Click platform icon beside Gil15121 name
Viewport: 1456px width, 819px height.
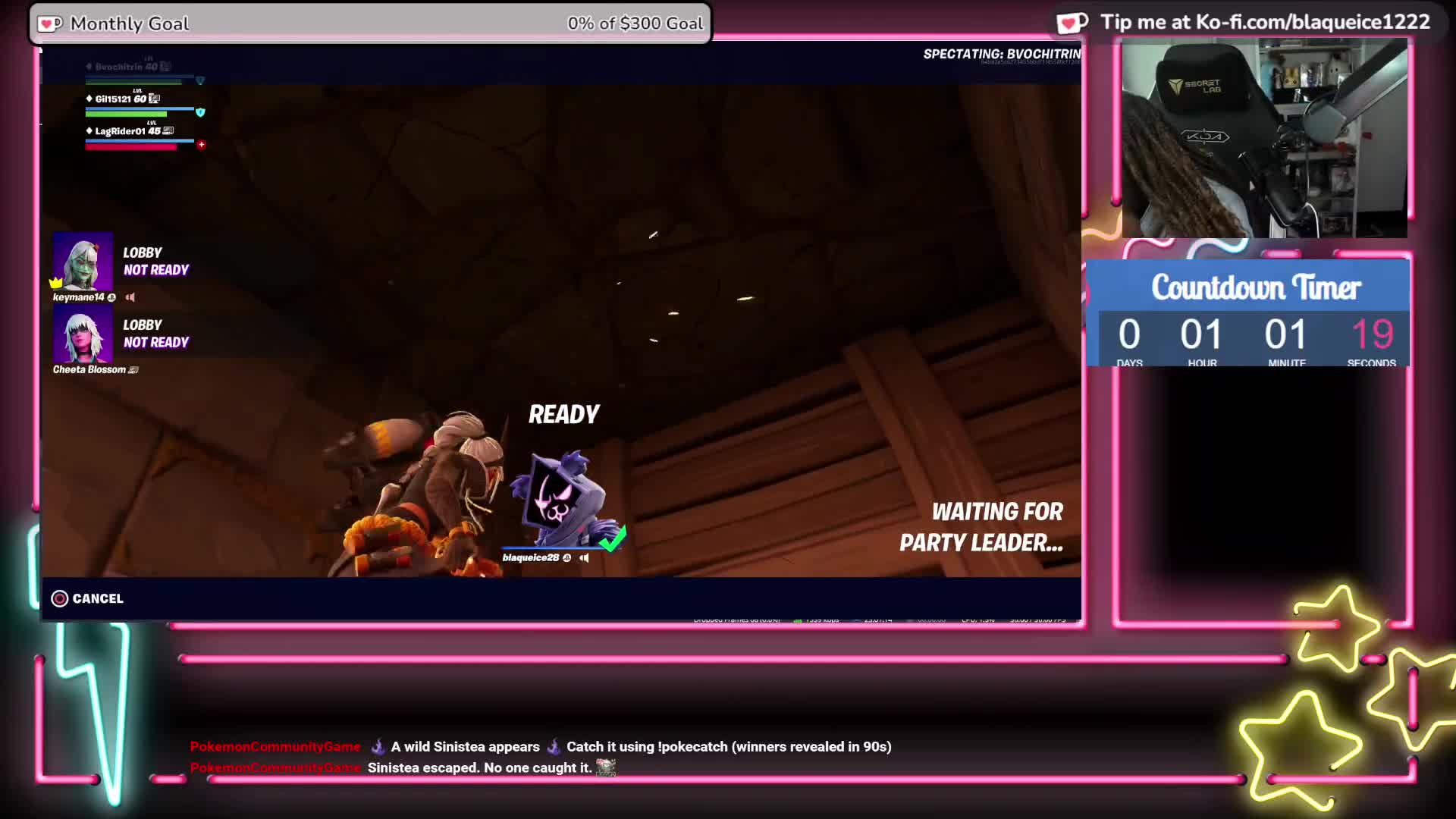(155, 99)
